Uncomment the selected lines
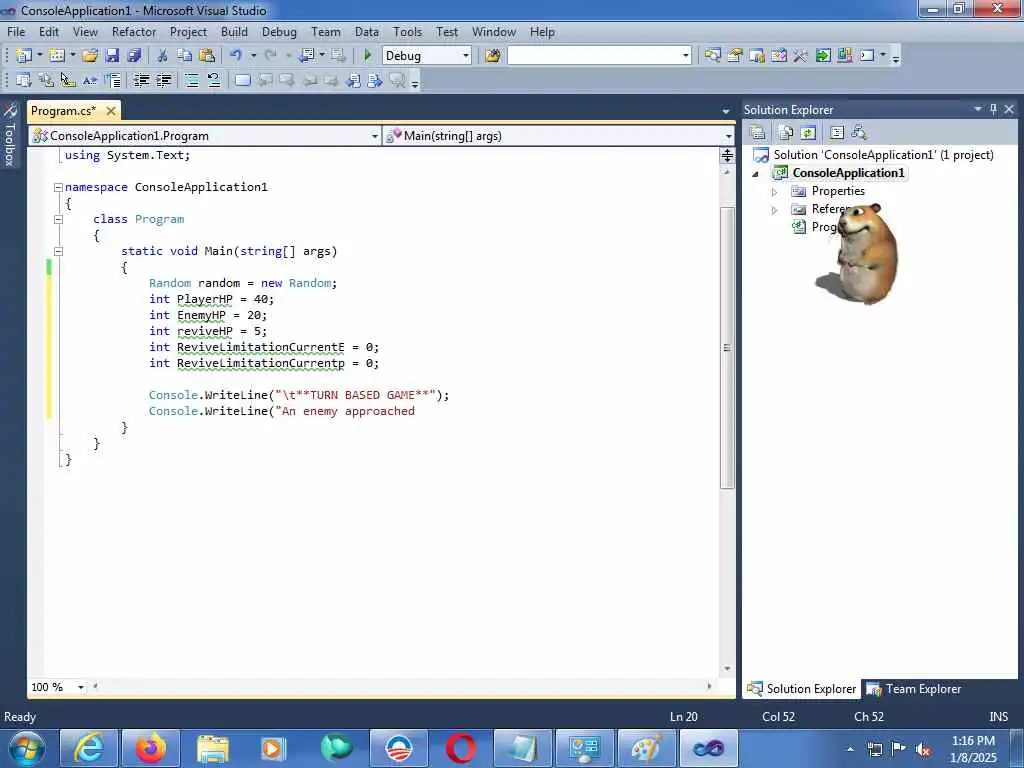The image size is (1024, 768). point(214,80)
